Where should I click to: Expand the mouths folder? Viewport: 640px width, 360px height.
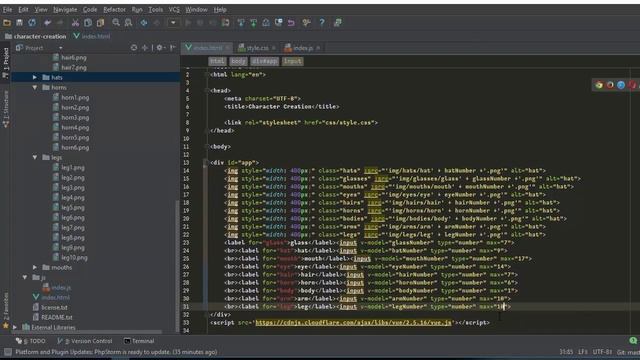tap(35, 267)
